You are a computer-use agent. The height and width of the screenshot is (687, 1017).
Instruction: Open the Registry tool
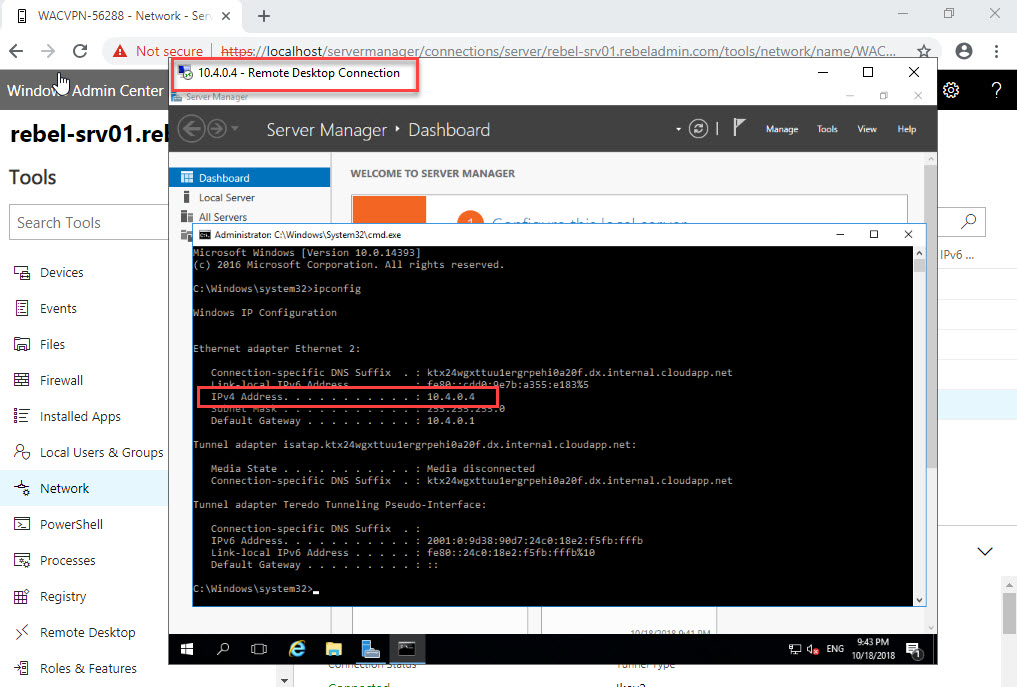click(63, 596)
